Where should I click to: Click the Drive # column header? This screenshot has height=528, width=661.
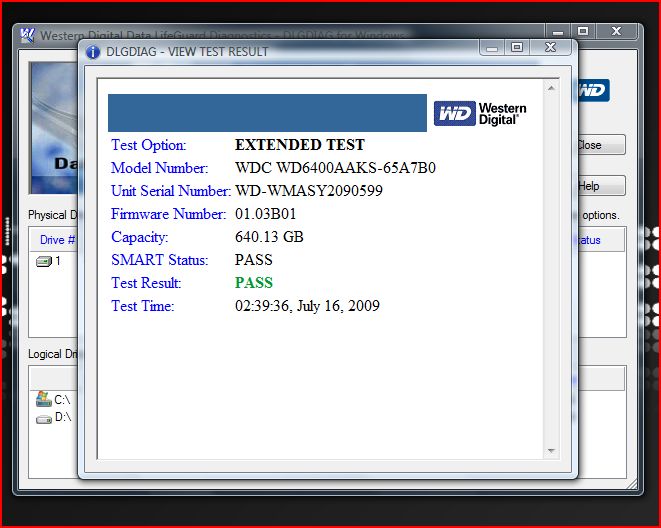coord(57,240)
